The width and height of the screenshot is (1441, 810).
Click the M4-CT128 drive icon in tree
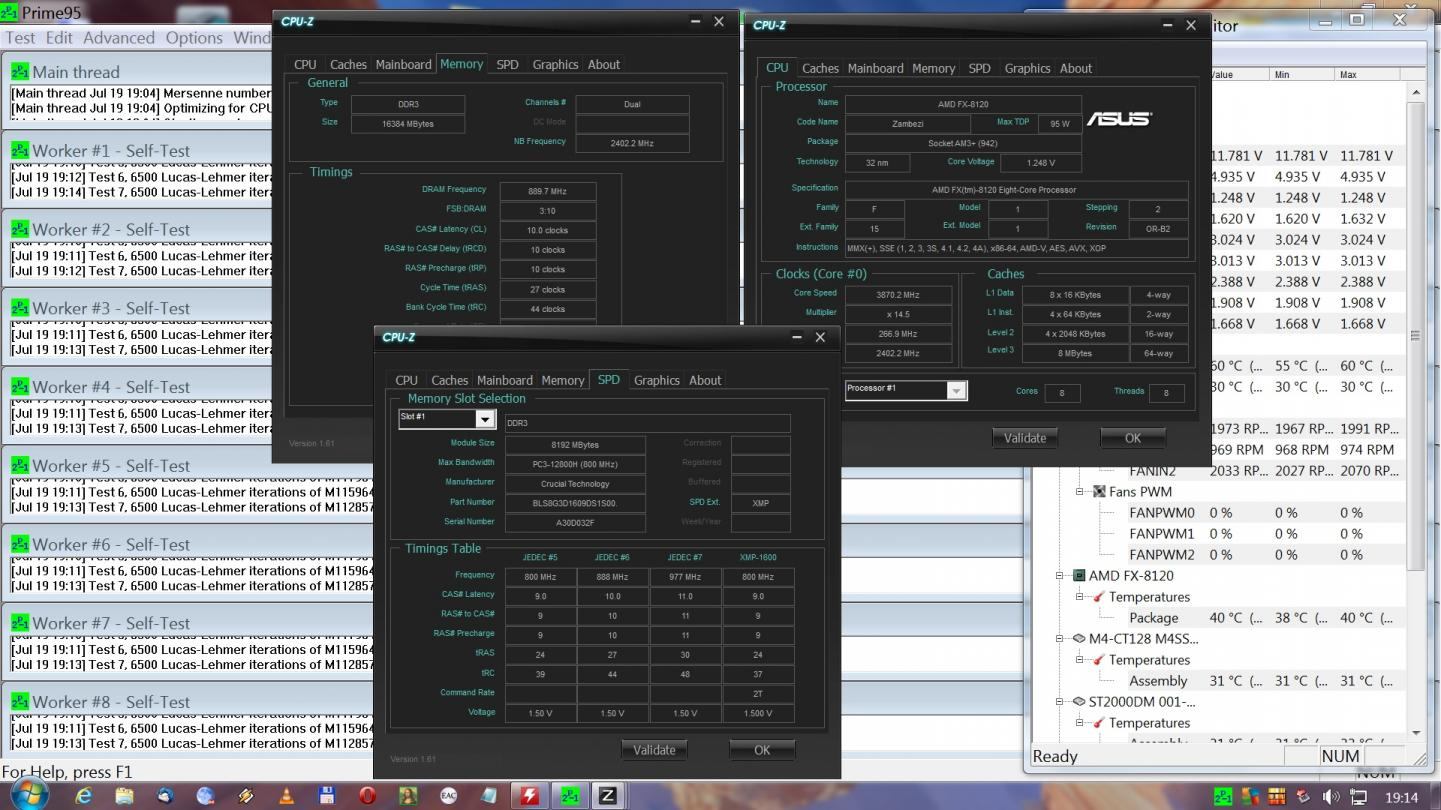1079,638
